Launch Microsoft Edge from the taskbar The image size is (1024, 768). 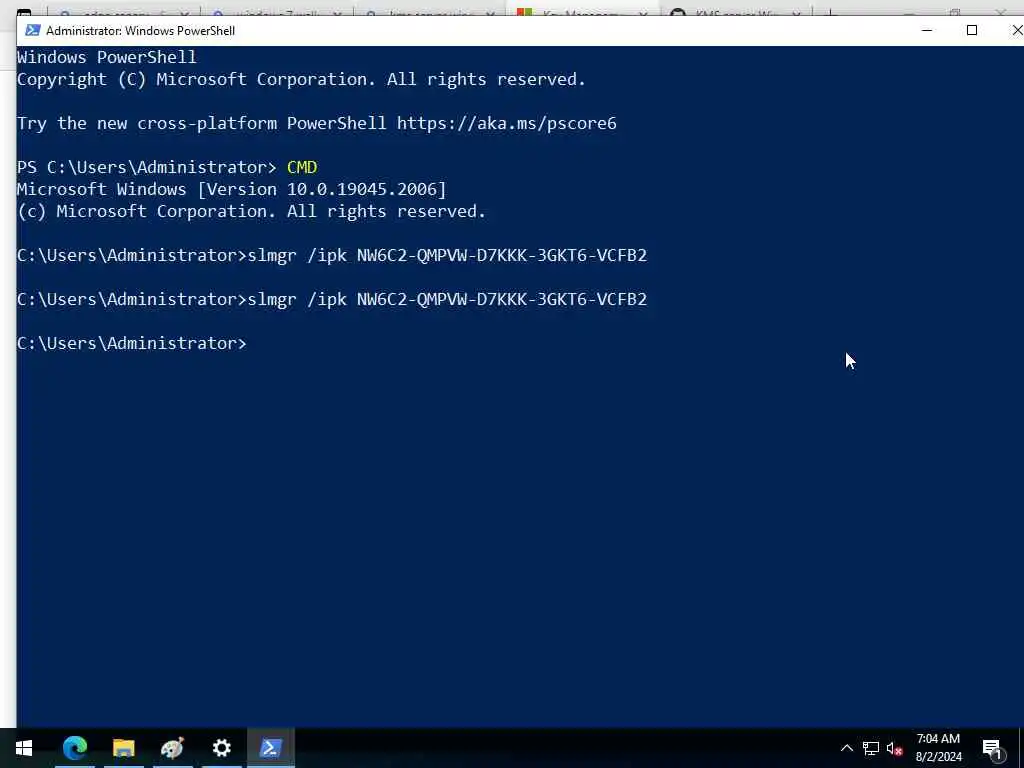pos(74,748)
